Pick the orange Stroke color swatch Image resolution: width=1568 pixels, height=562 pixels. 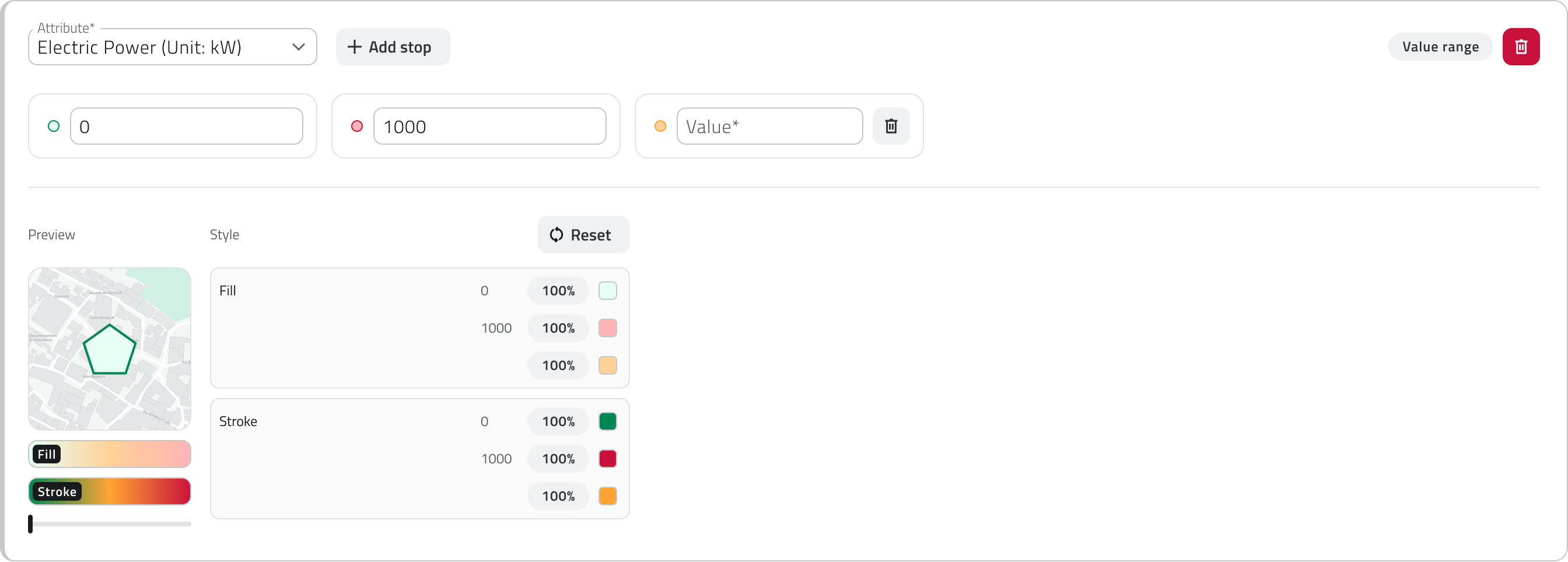(607, 496)
